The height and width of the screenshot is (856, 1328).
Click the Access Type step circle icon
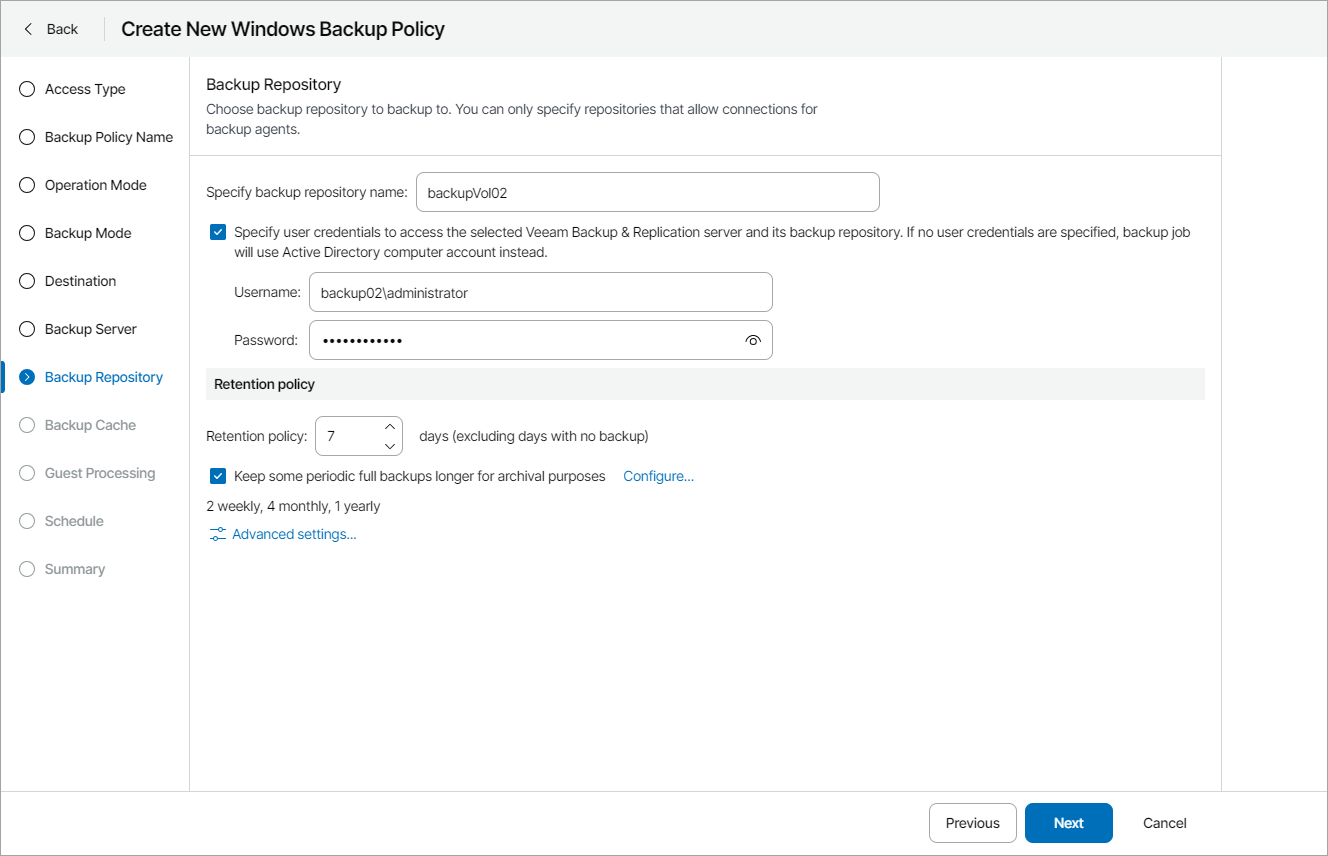[27, 89]
